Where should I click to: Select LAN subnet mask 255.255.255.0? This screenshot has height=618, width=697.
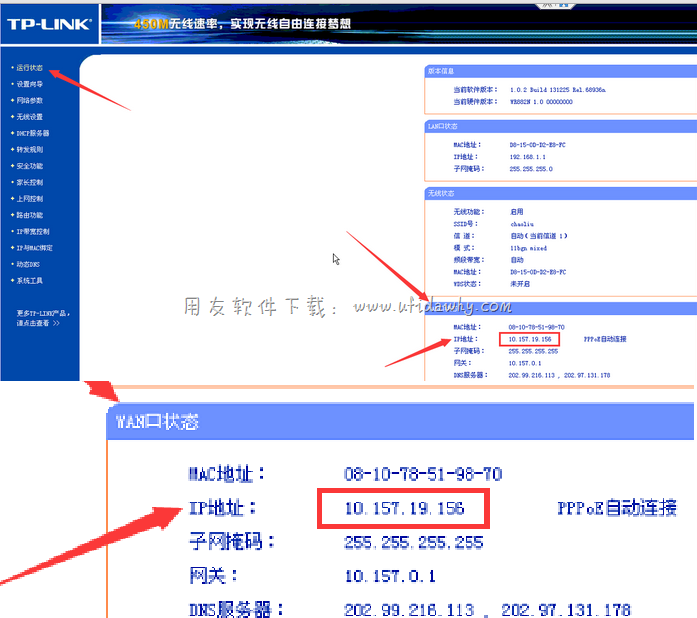pyautogui.click(x=531, y=169)
